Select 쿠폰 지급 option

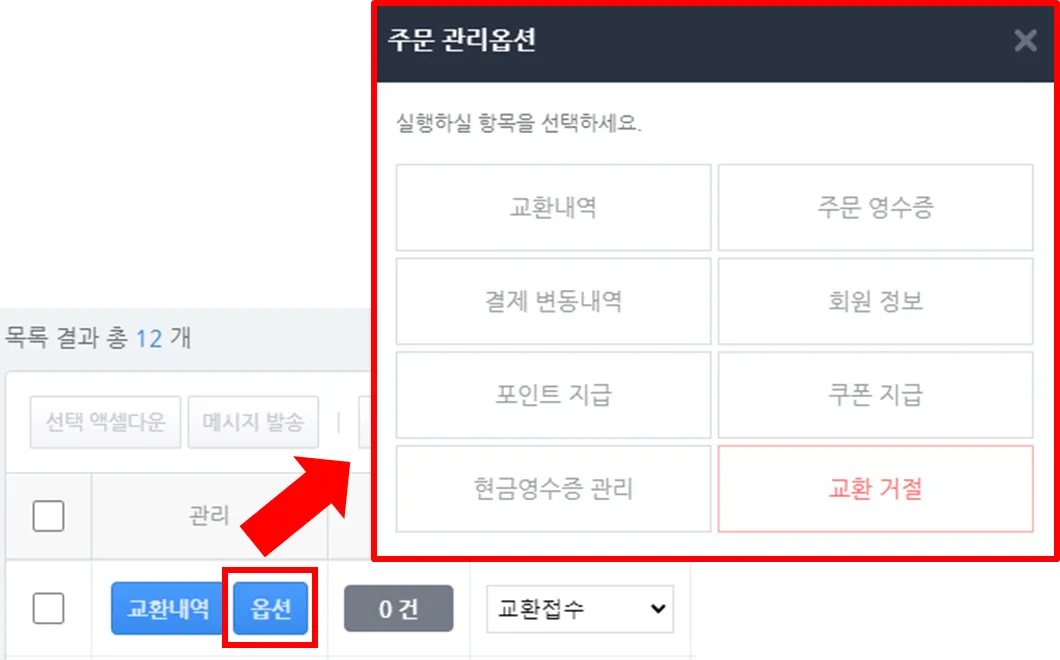(x=875, y=395)
